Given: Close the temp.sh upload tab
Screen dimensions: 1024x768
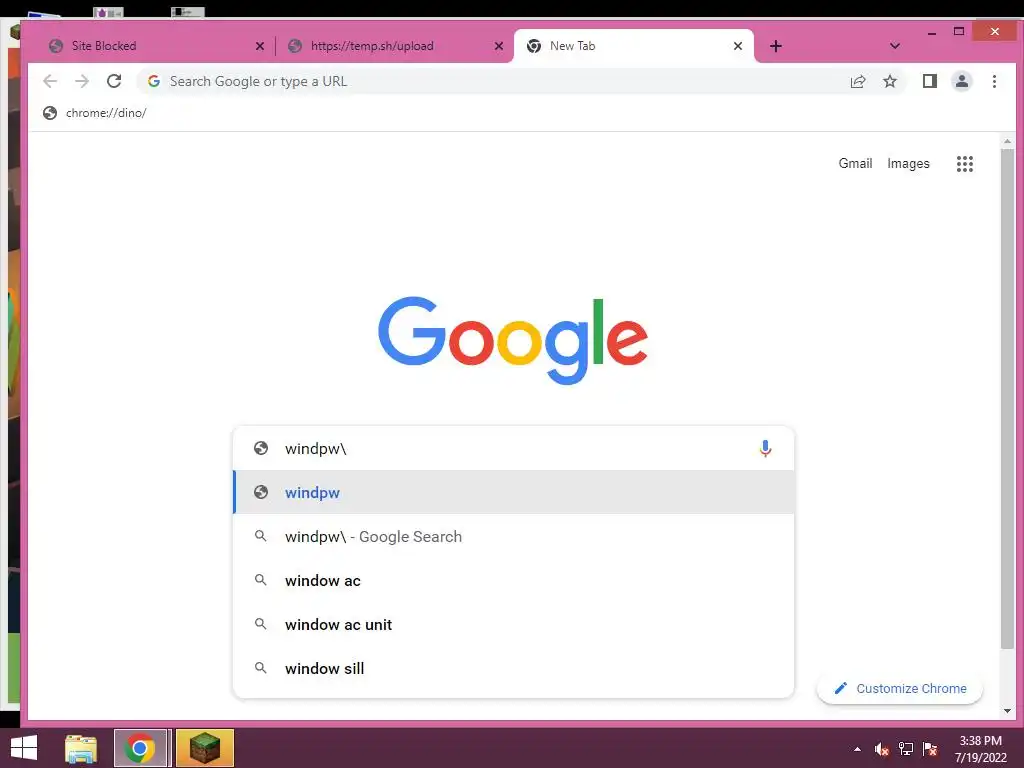Looking at the screenshot, I should pos(499,46).
